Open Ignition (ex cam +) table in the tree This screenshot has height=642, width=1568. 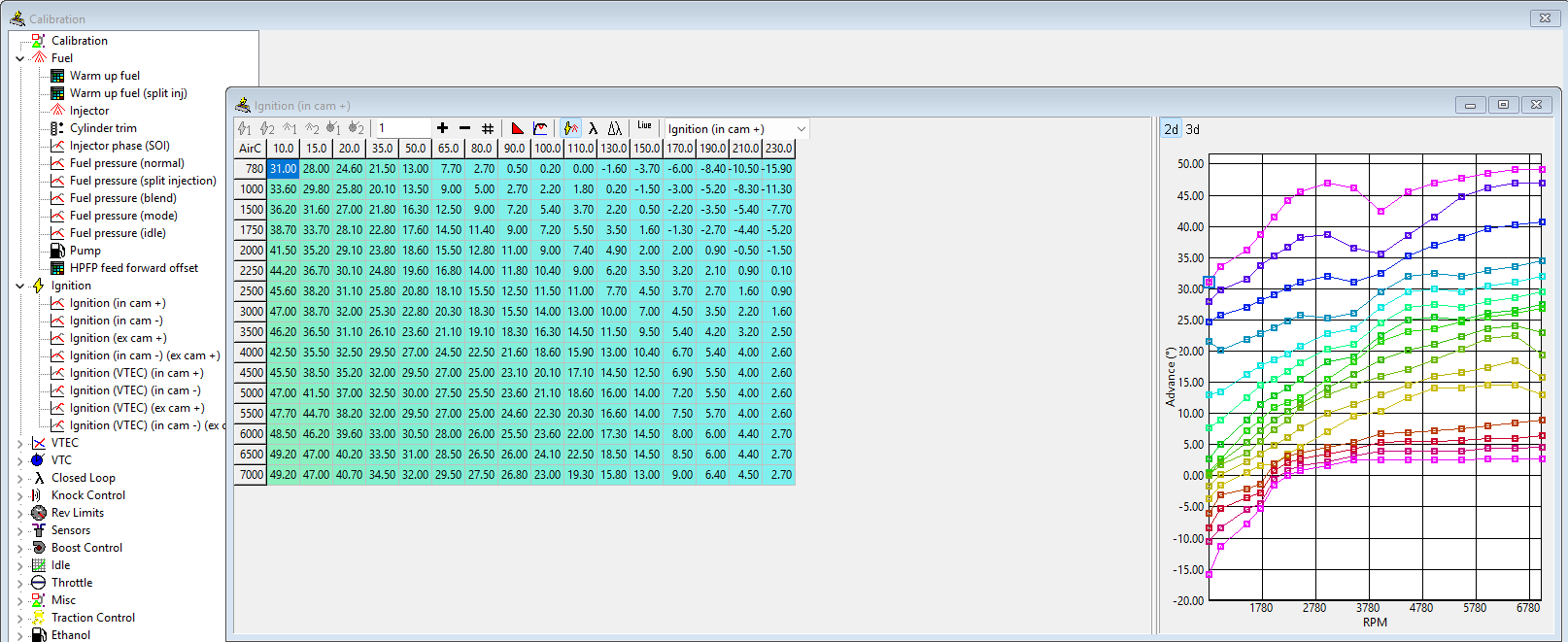(118, 338)
